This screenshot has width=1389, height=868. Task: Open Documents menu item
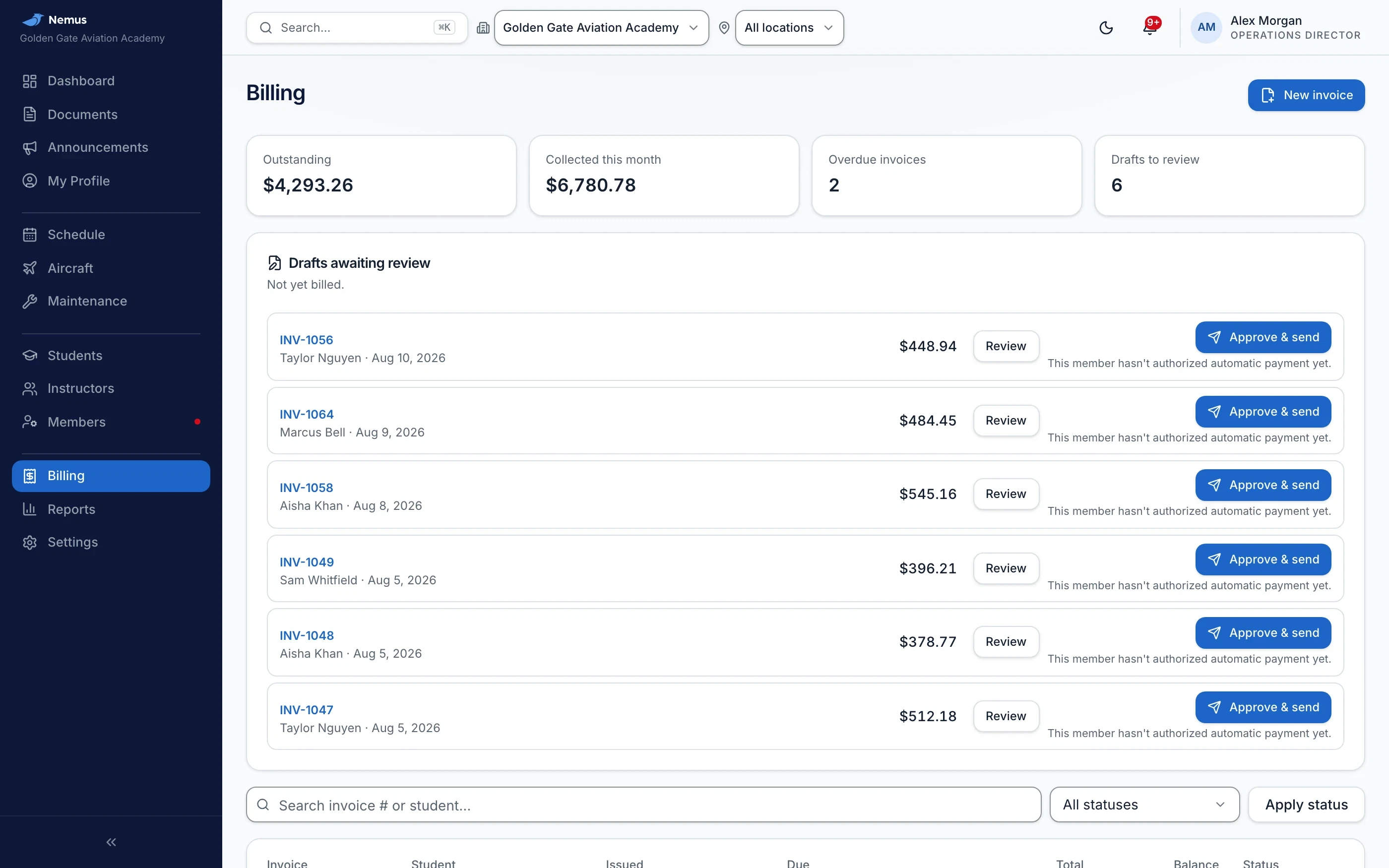111,114
